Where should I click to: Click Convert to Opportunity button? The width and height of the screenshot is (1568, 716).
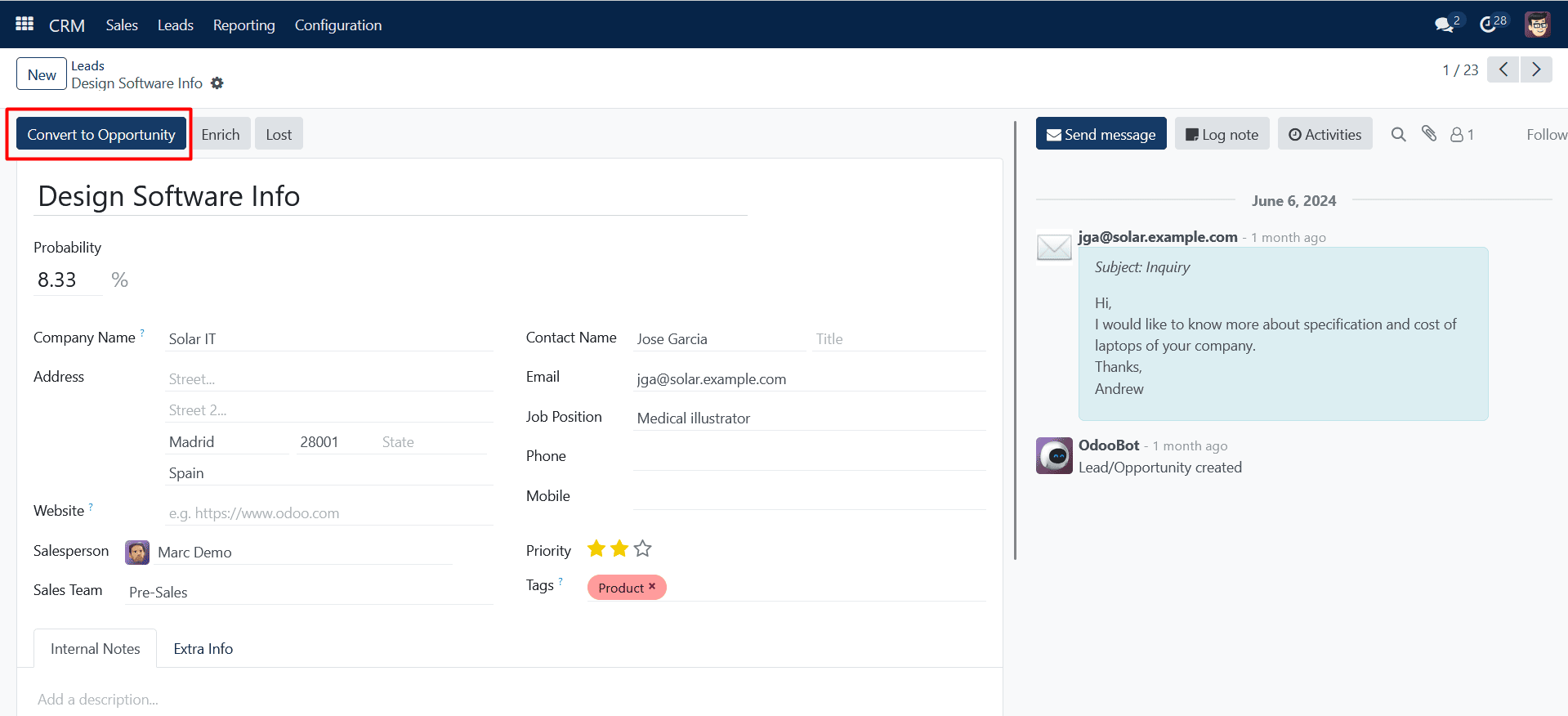(x=101, y=135)
